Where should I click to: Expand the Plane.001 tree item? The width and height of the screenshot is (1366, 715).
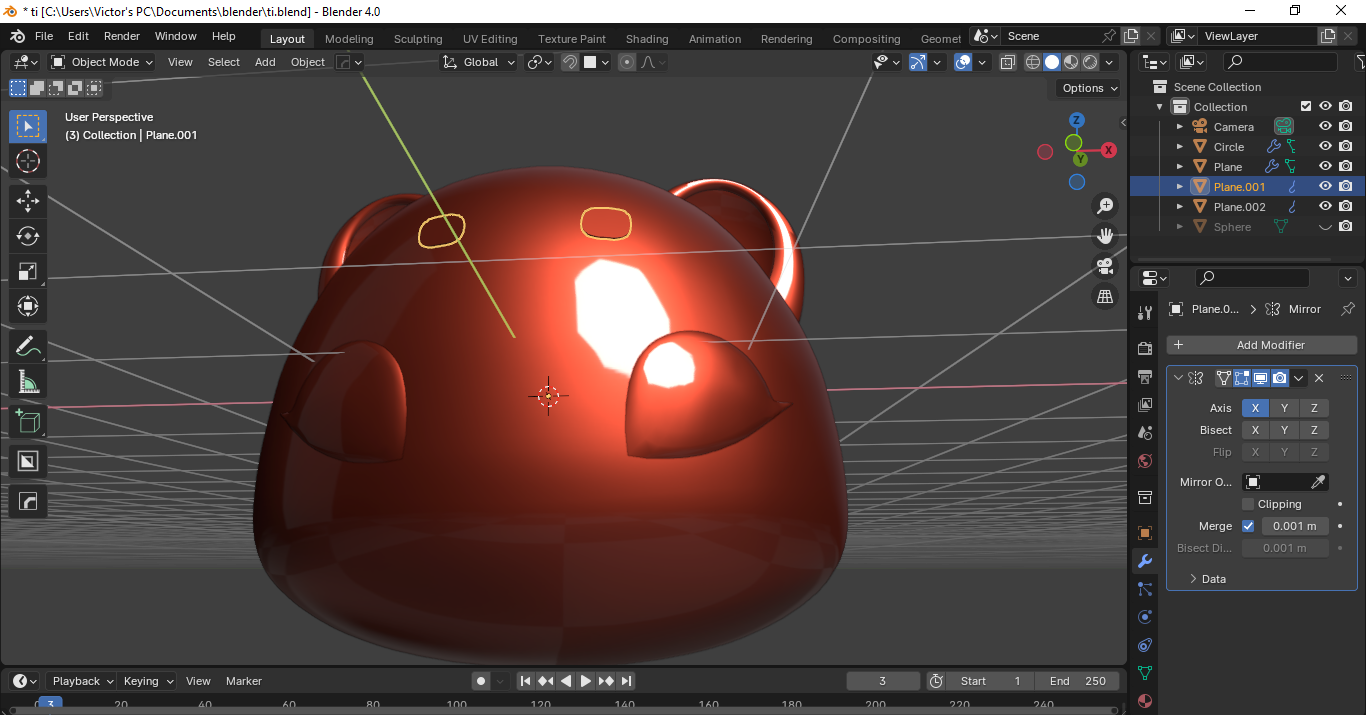tap(1180, 187)
